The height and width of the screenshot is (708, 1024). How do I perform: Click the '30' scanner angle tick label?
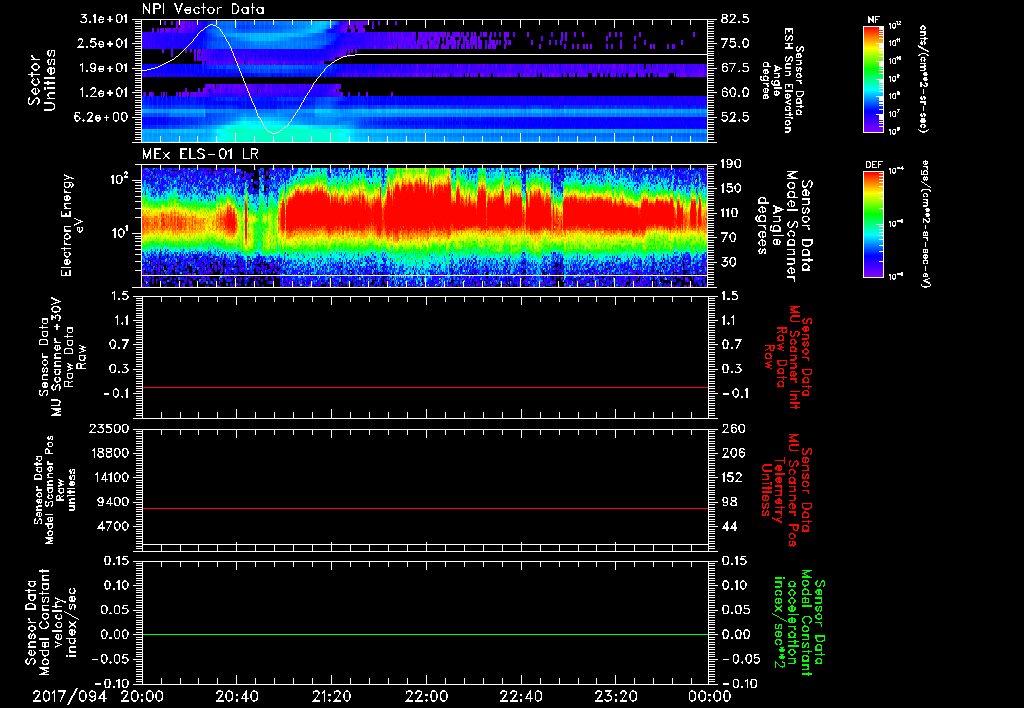[728, 262]
